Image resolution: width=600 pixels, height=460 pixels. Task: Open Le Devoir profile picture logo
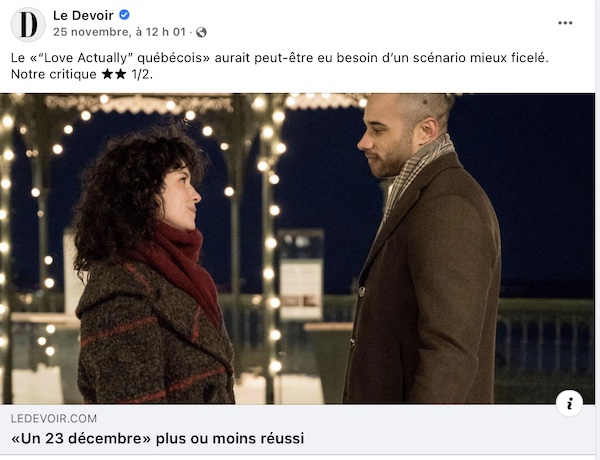pyautogui.click(x=28, y=24)
